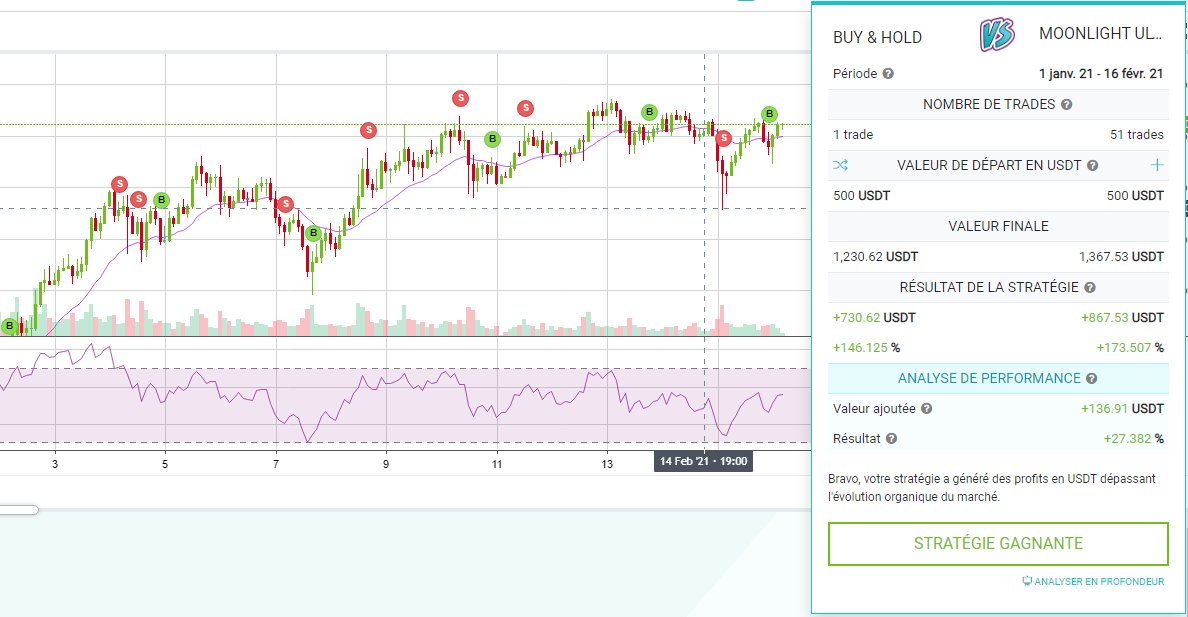Select the green B marker at the chart's left edge
This screenshot has height=617, width=1188.
click(x=9, y=326)
